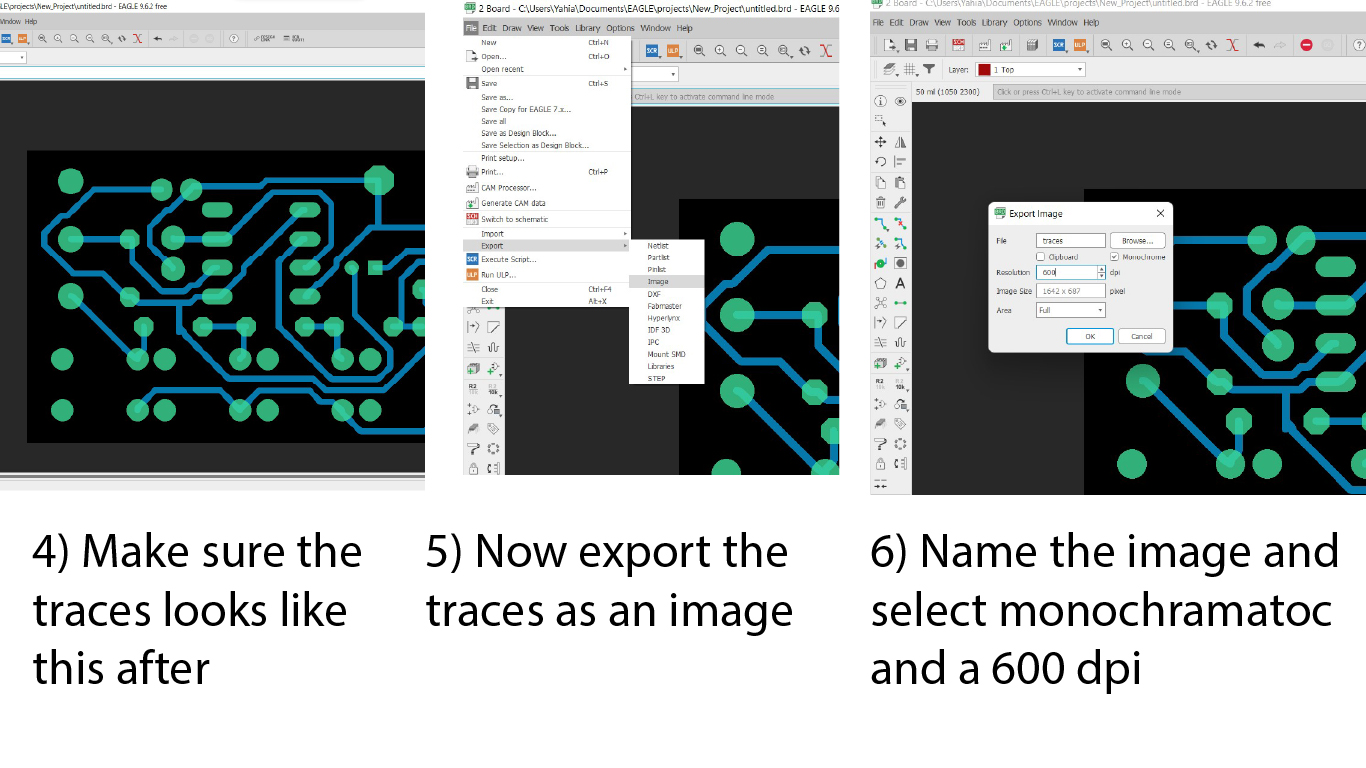
Task: Increase resolution with the spinner up arrow
Action: pos(1102,269)
